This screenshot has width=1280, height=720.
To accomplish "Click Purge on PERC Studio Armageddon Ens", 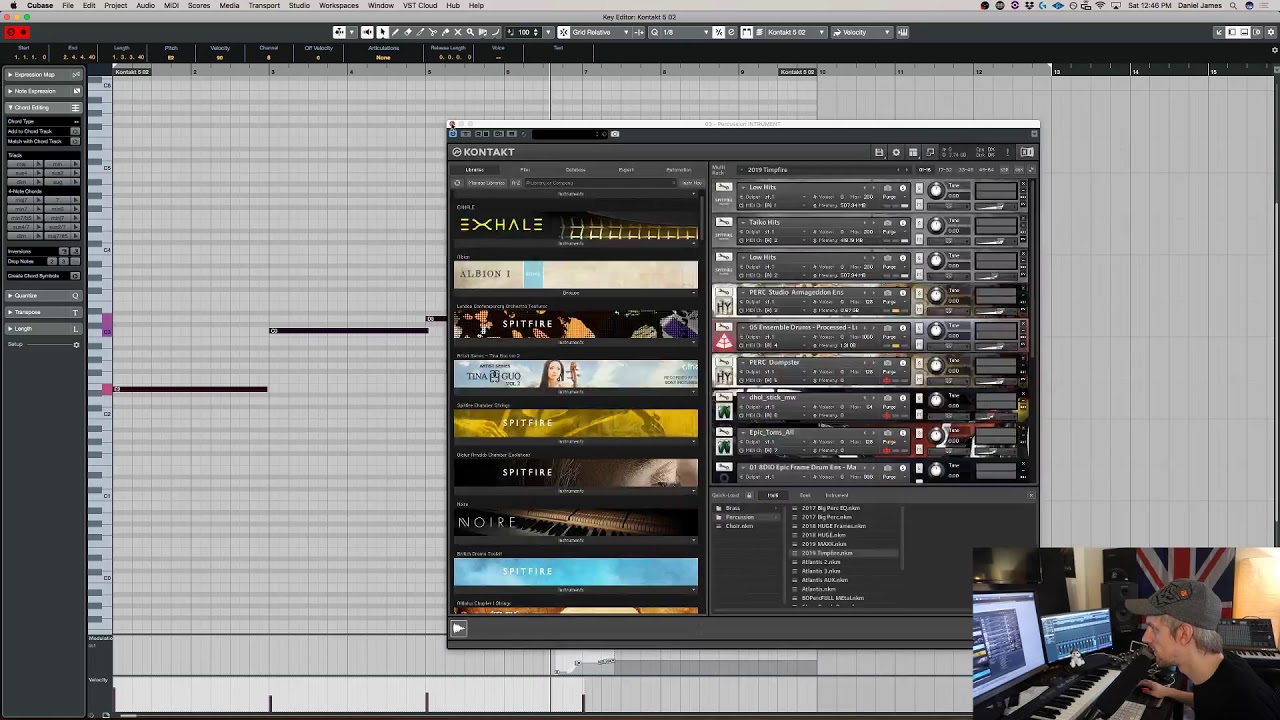I will click(x=889, y=301).
